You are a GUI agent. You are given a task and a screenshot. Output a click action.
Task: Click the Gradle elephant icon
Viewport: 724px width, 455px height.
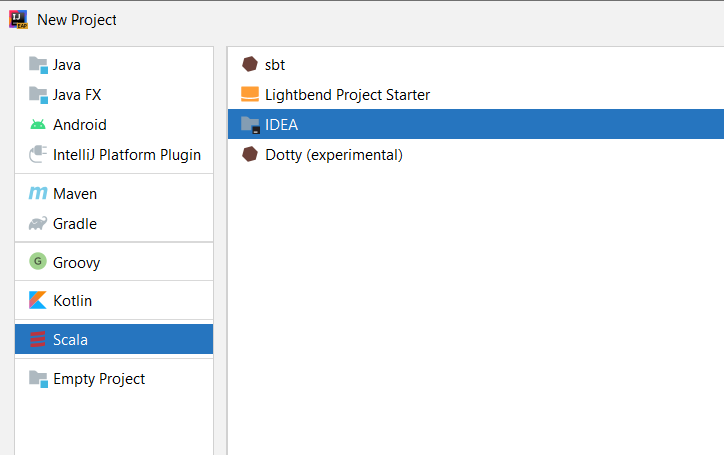(38, 224)
